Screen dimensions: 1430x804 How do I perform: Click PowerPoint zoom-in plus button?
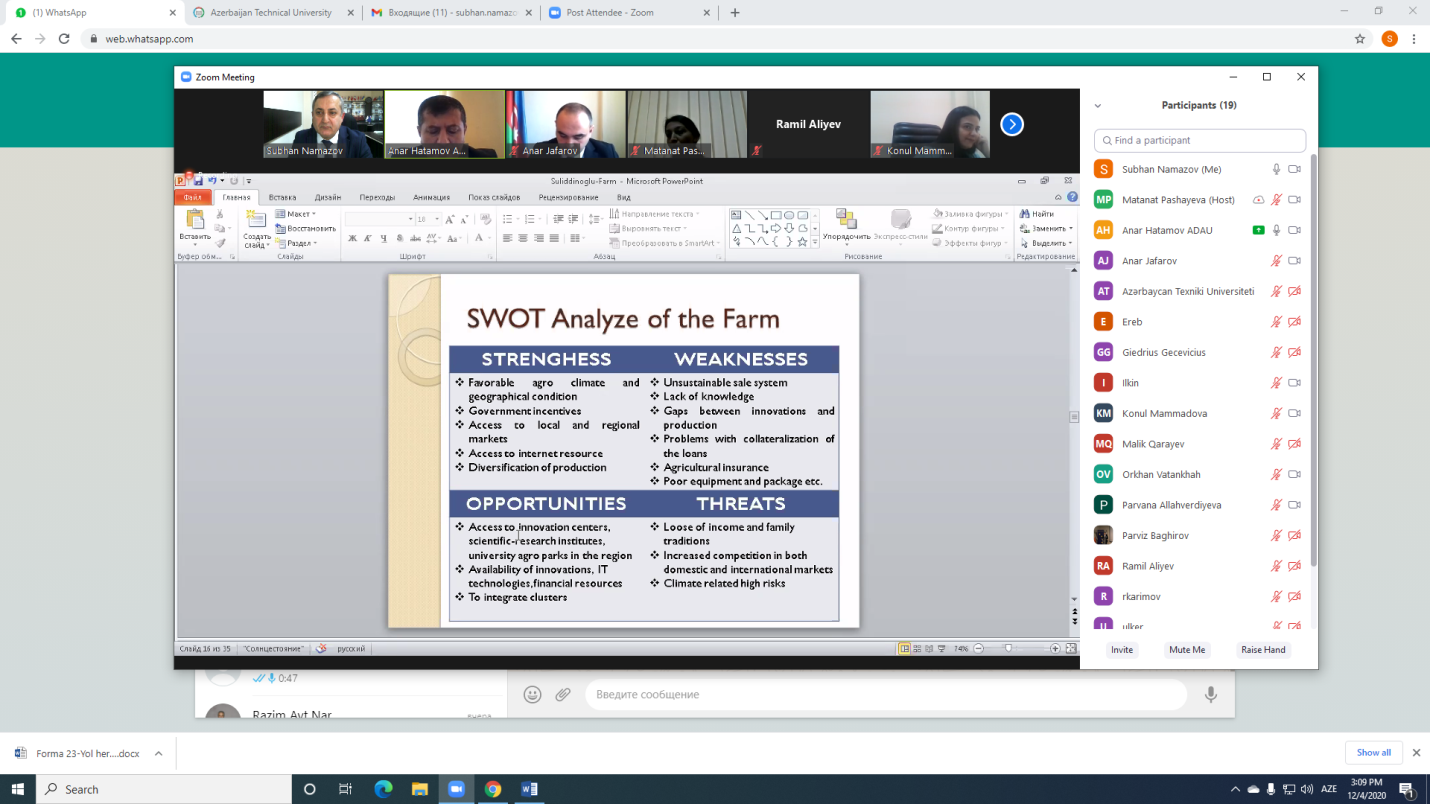click(1055, 648)
